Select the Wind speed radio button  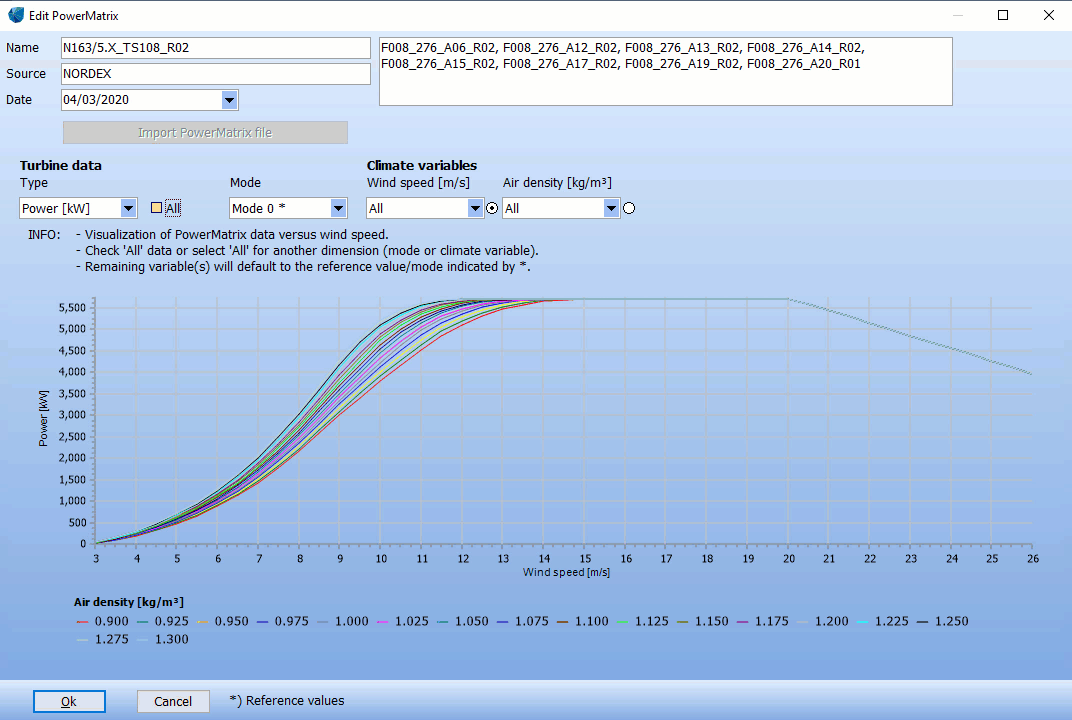(492, 209)
